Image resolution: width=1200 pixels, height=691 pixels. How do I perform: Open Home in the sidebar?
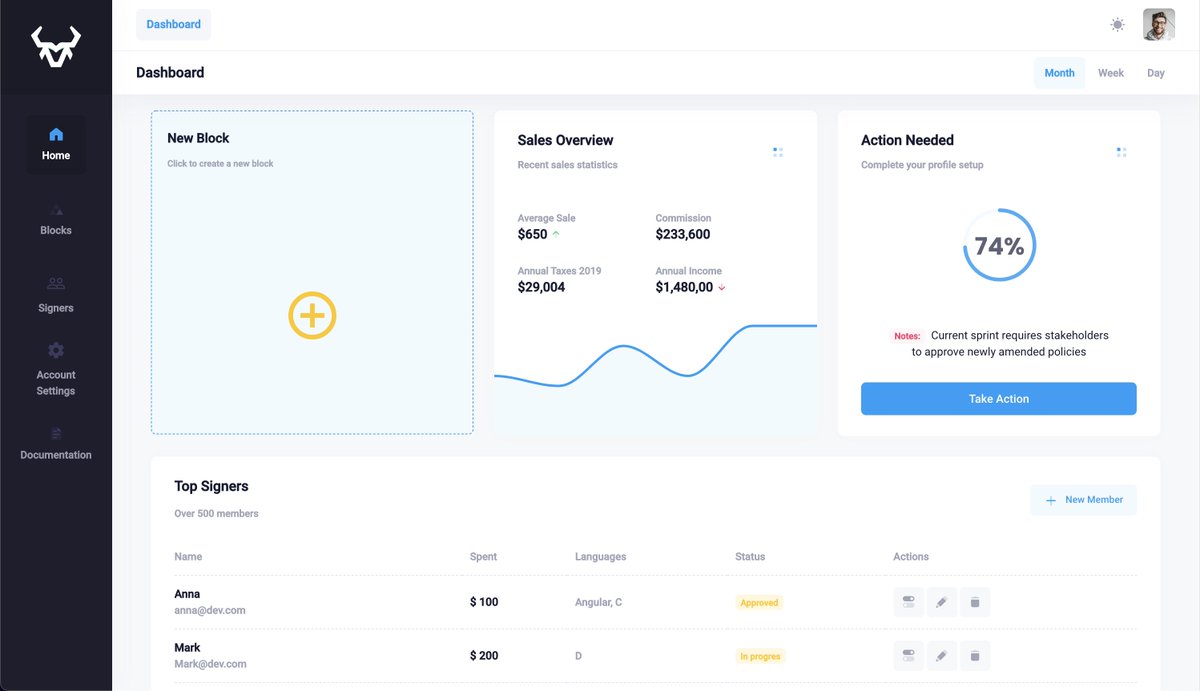tap(56, 144)
